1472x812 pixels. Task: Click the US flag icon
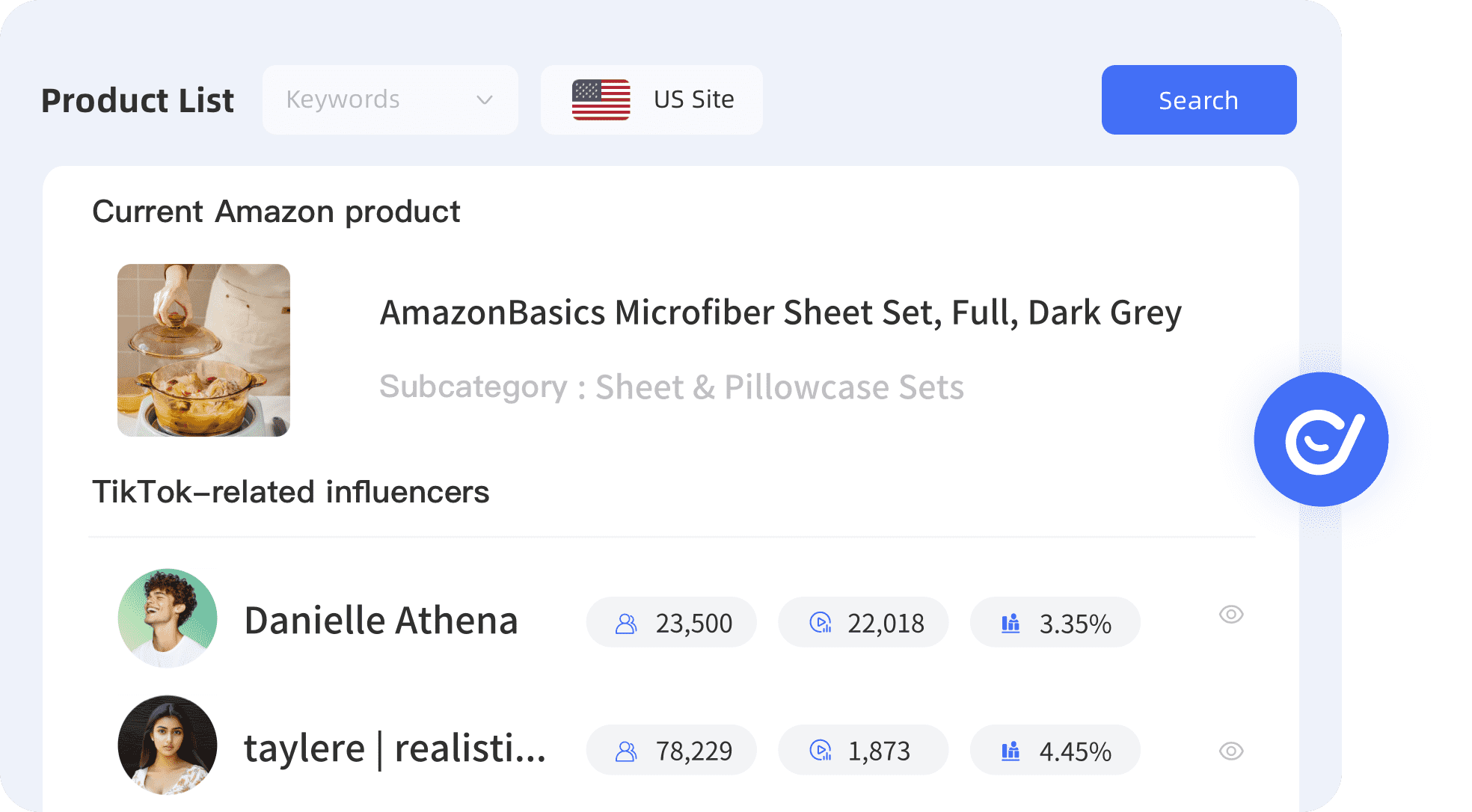601,99
